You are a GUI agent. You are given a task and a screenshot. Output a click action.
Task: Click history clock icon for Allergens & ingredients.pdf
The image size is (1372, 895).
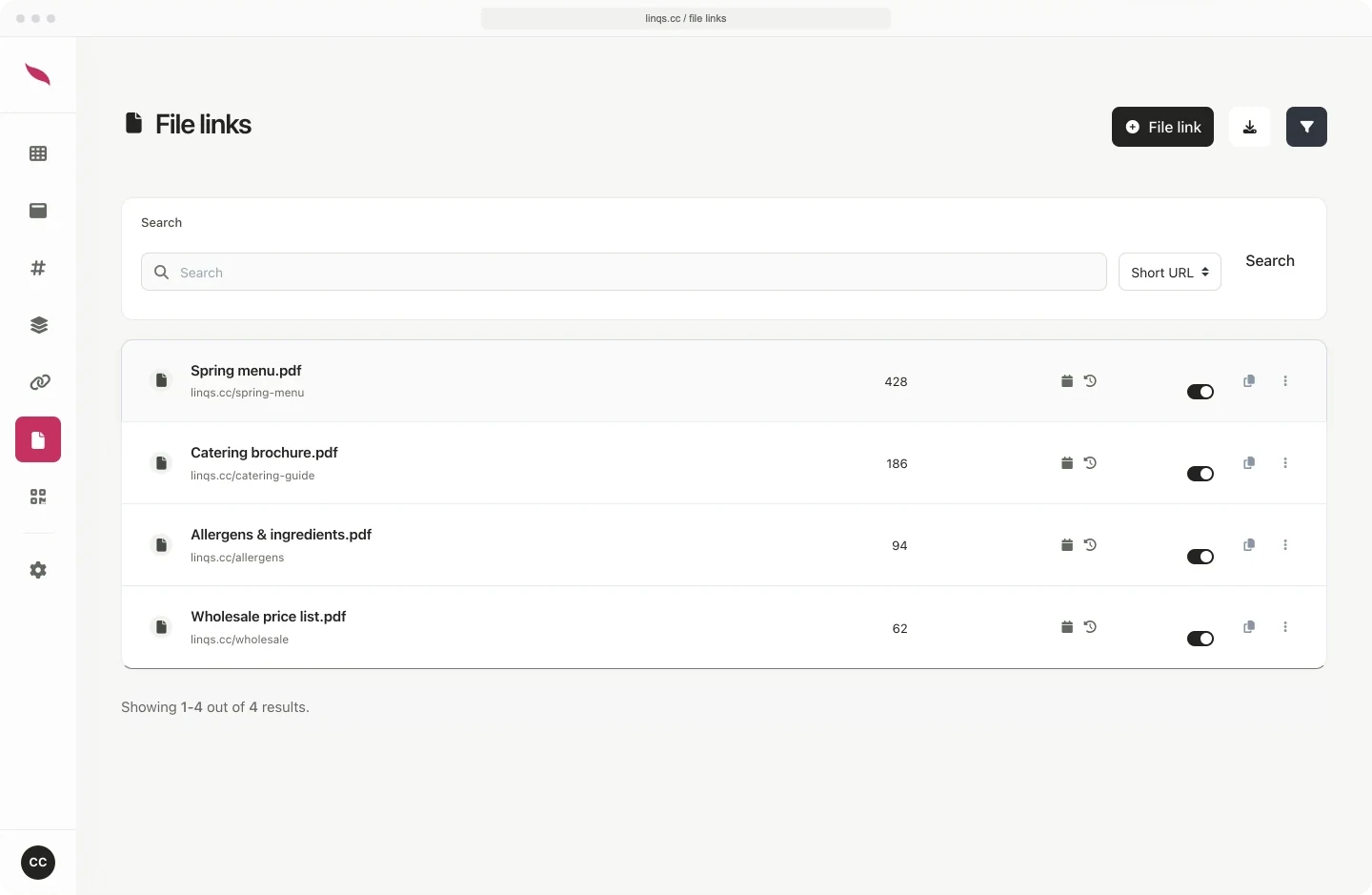pos(1090,545)
